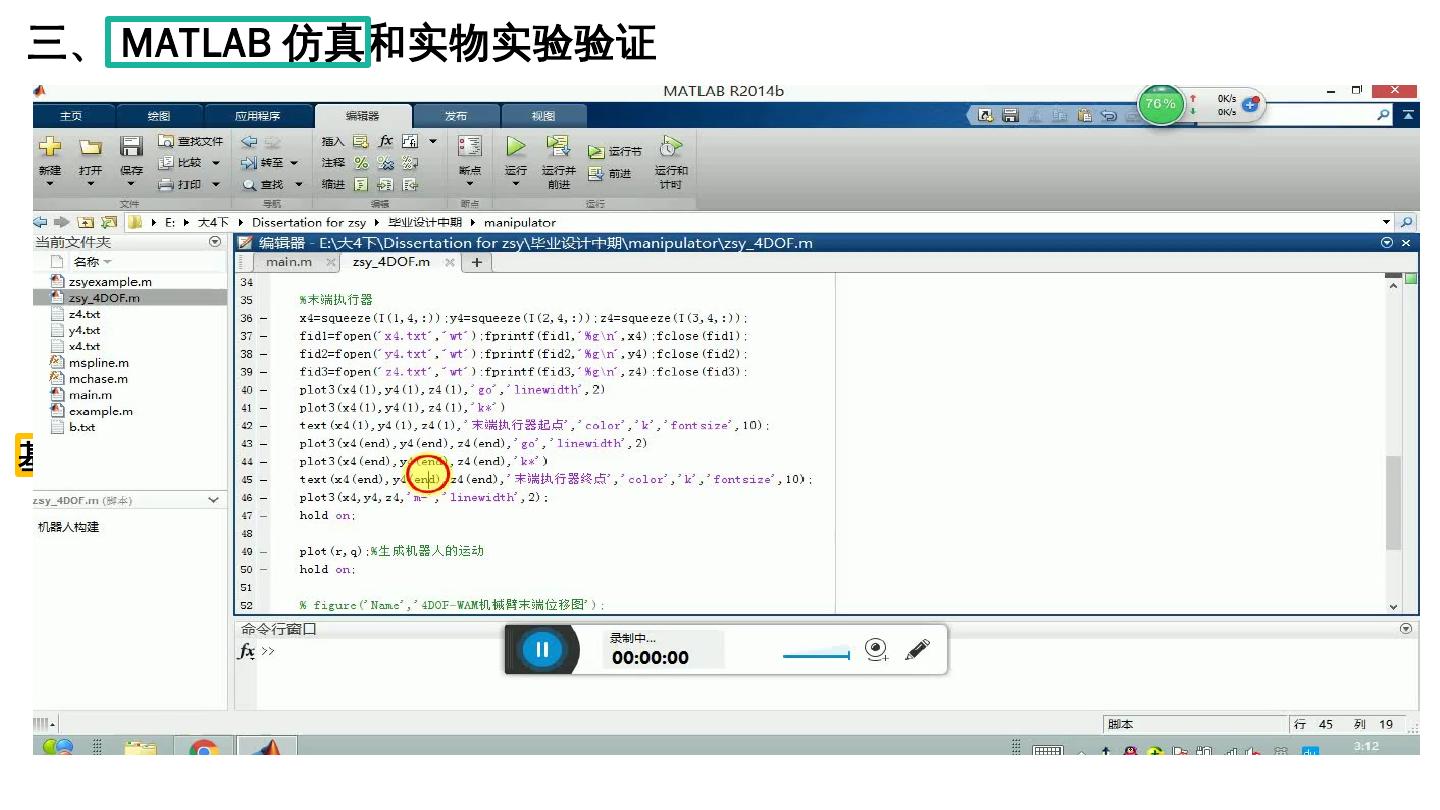Open the Current Folder panel actions menu
The image size is (1440, 810).
tap(215, 242)
